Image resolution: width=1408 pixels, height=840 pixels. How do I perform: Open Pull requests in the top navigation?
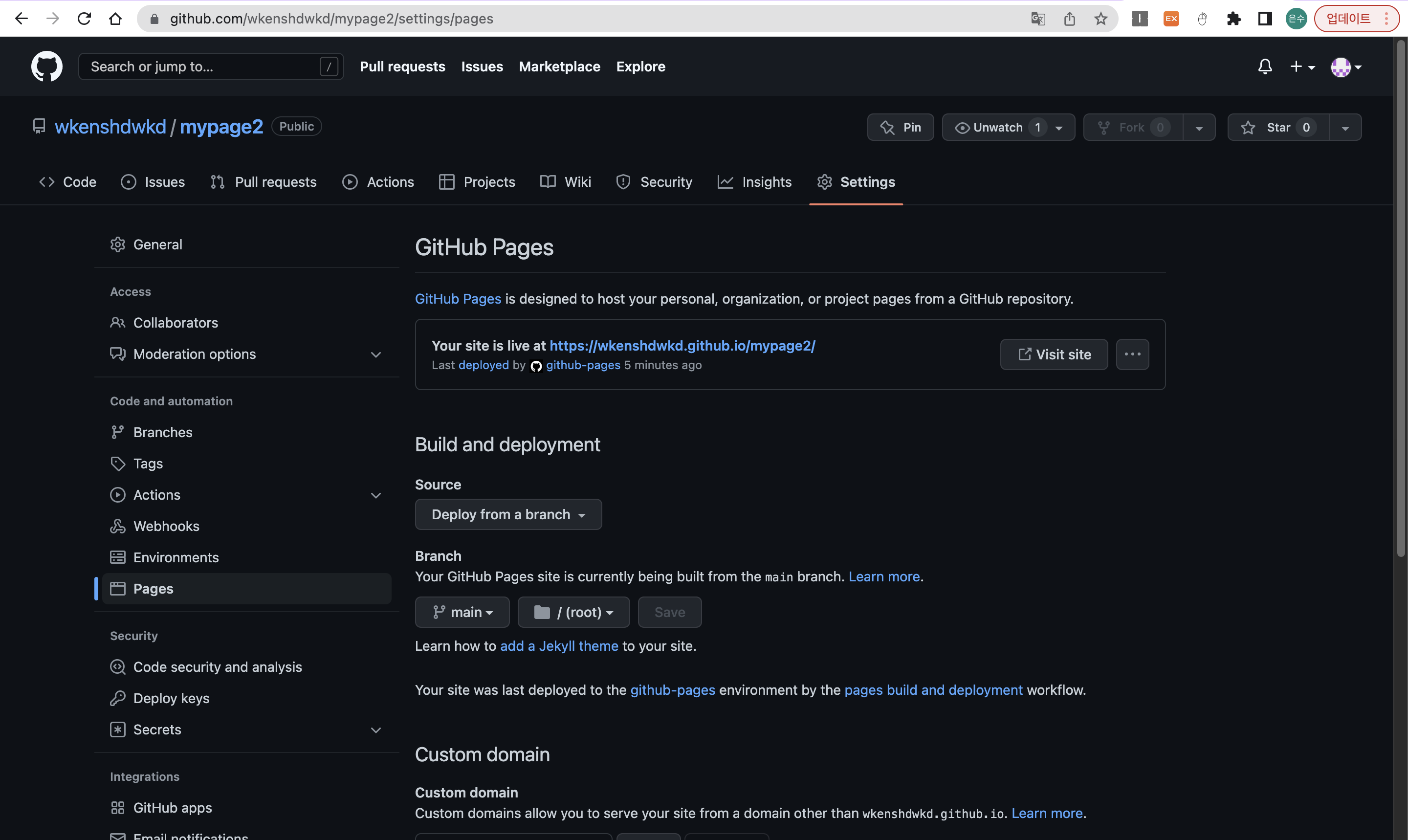click(402, 67)
